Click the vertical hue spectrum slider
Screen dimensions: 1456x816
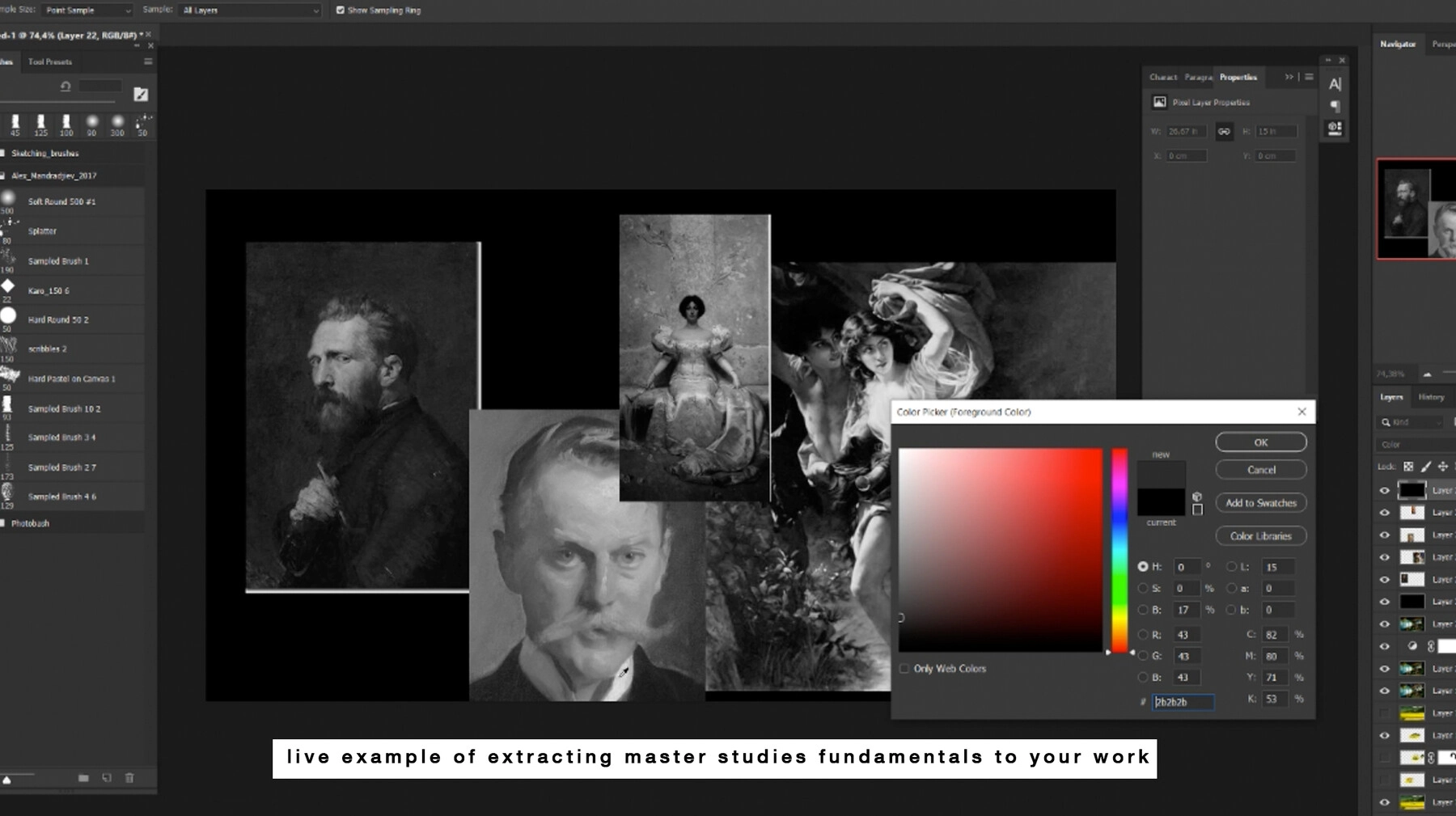(1120, 550)
